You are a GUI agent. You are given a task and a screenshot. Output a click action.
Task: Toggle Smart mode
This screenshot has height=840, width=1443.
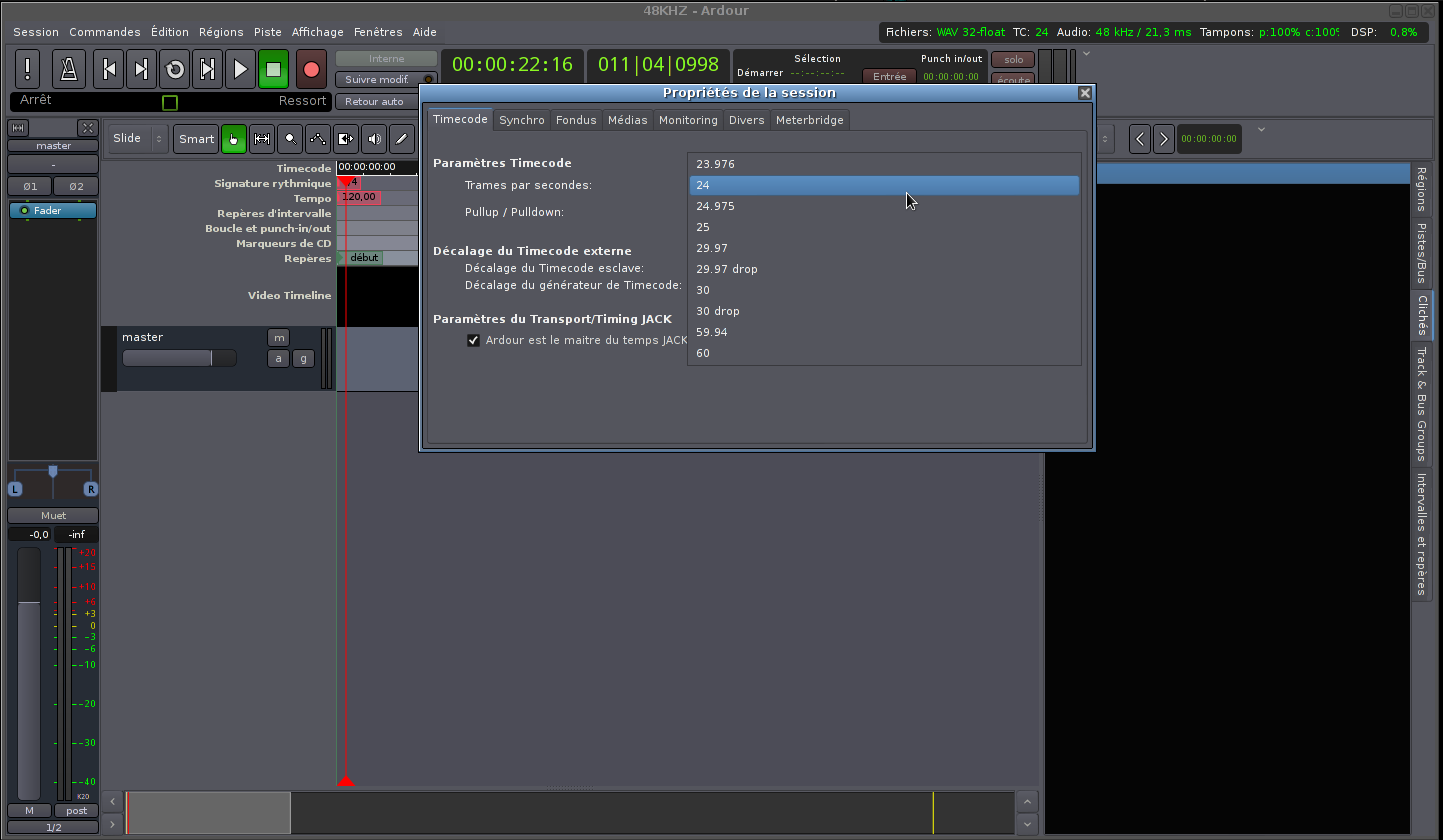(x=196, y=139)
